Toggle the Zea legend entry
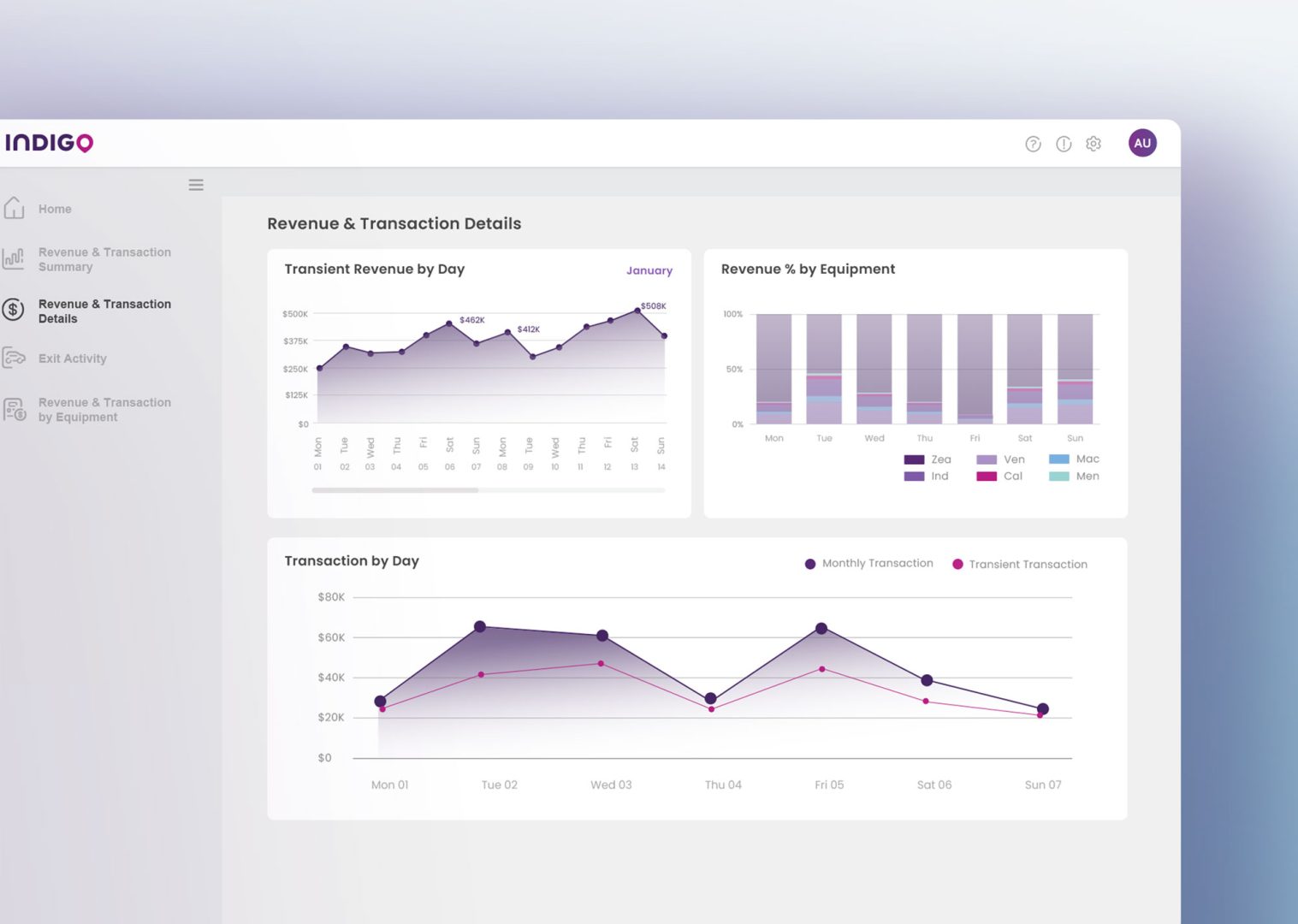 tap(928, 459)
